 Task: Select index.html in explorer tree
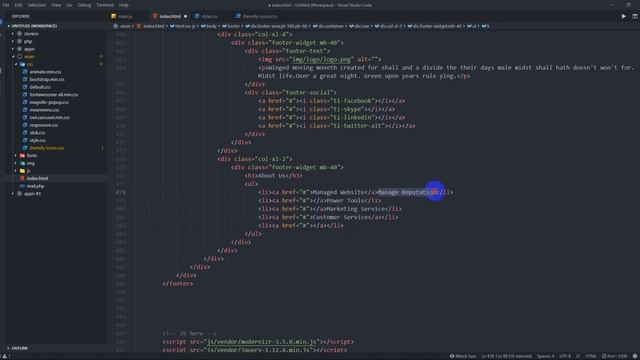pos(37,178)
